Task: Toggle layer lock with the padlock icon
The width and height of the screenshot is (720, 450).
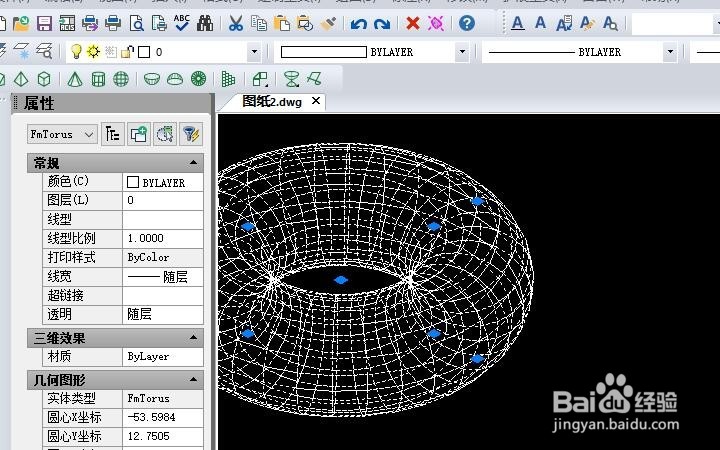Action: coord(127,52)
